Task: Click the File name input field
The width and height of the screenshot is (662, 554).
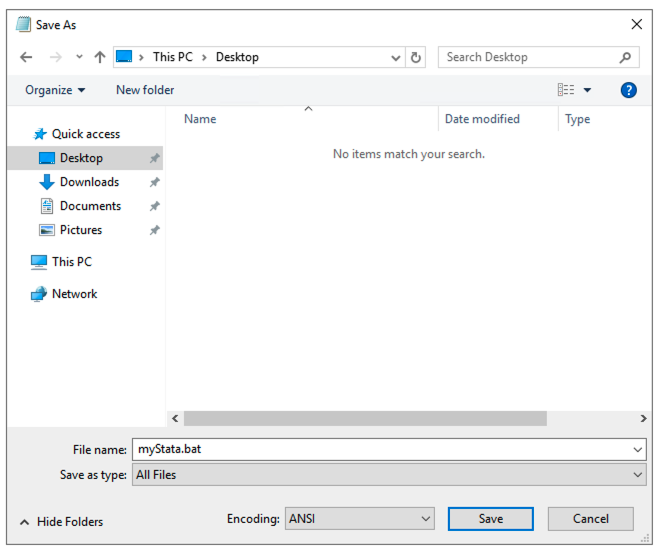Action: click(380, 450)
